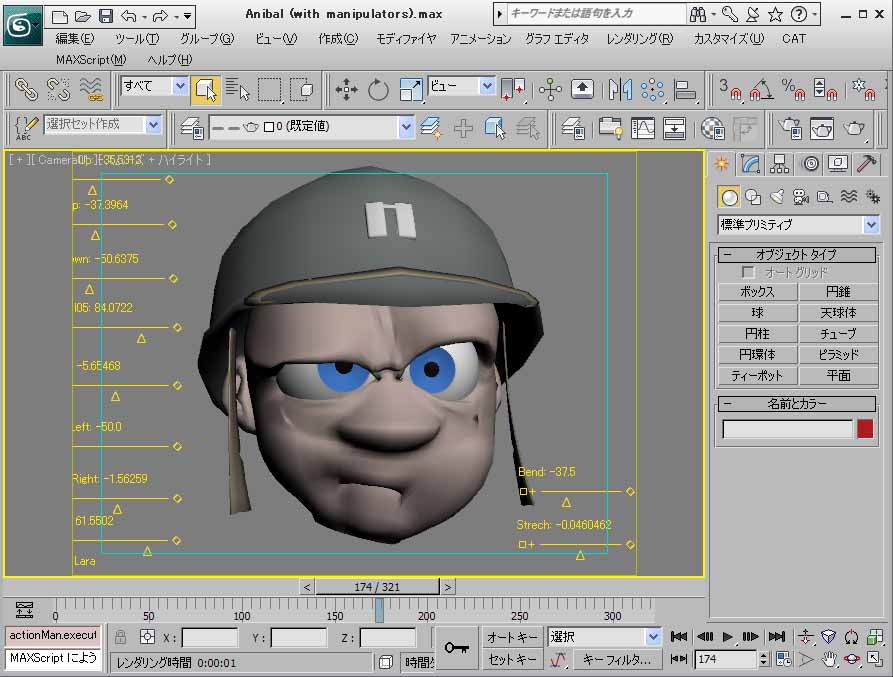
Task: Toggle セットキー set key mode
Action: point(512,659)
